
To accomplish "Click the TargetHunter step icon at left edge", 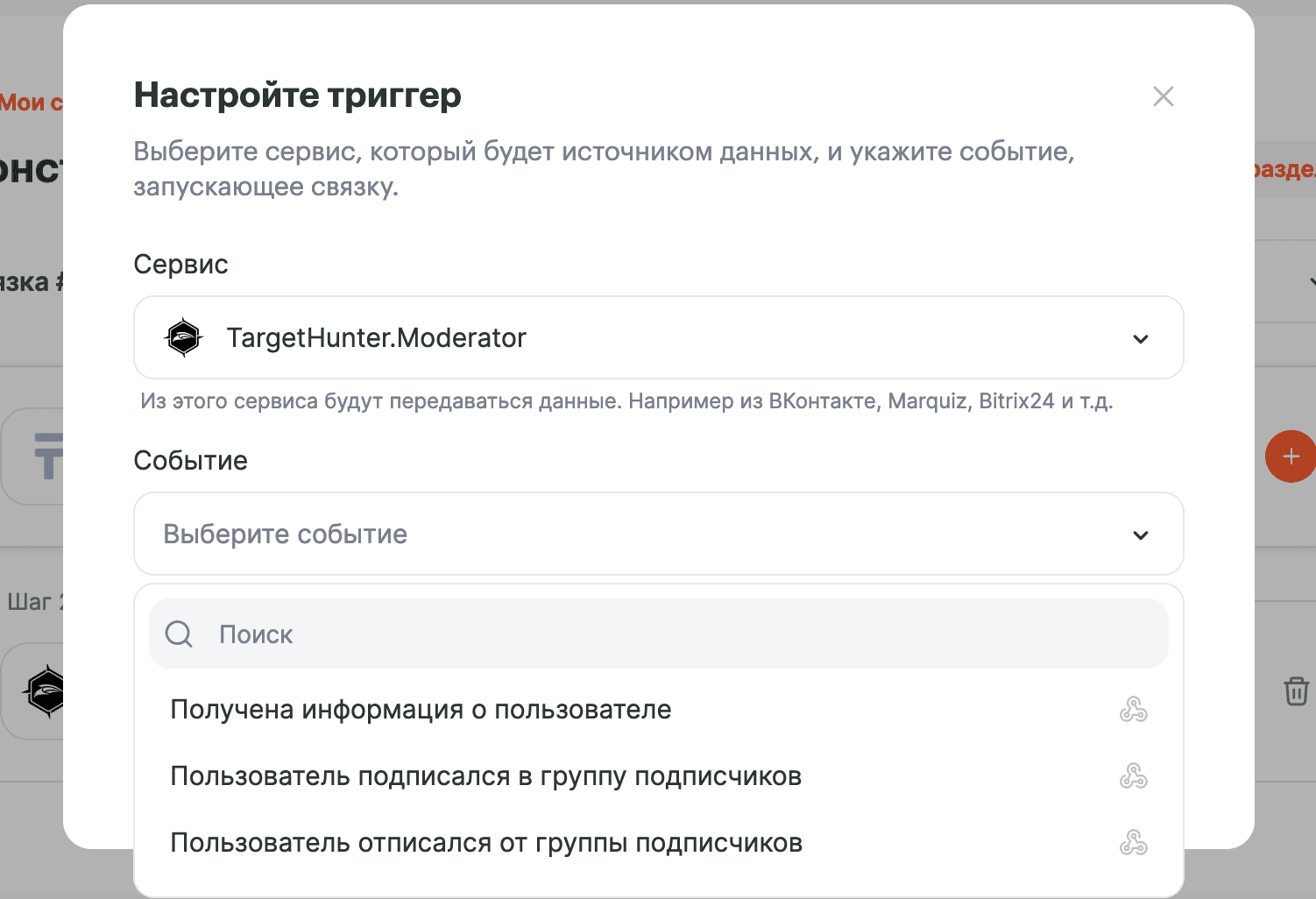I will click(44, 692).
